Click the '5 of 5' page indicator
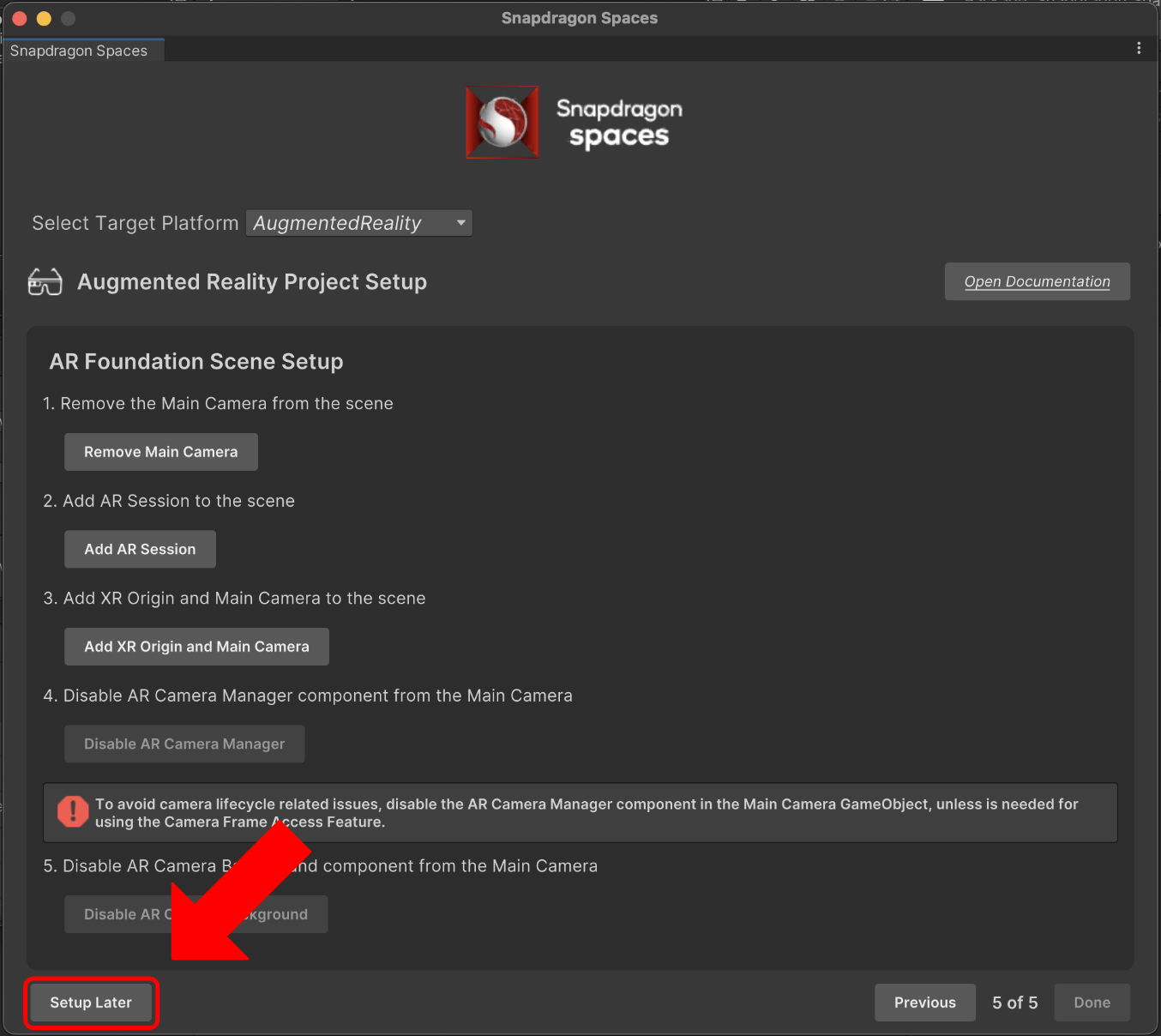Image resolution: width=1161 pixels, height=1036 pixels. (x=1015, y=1003)
